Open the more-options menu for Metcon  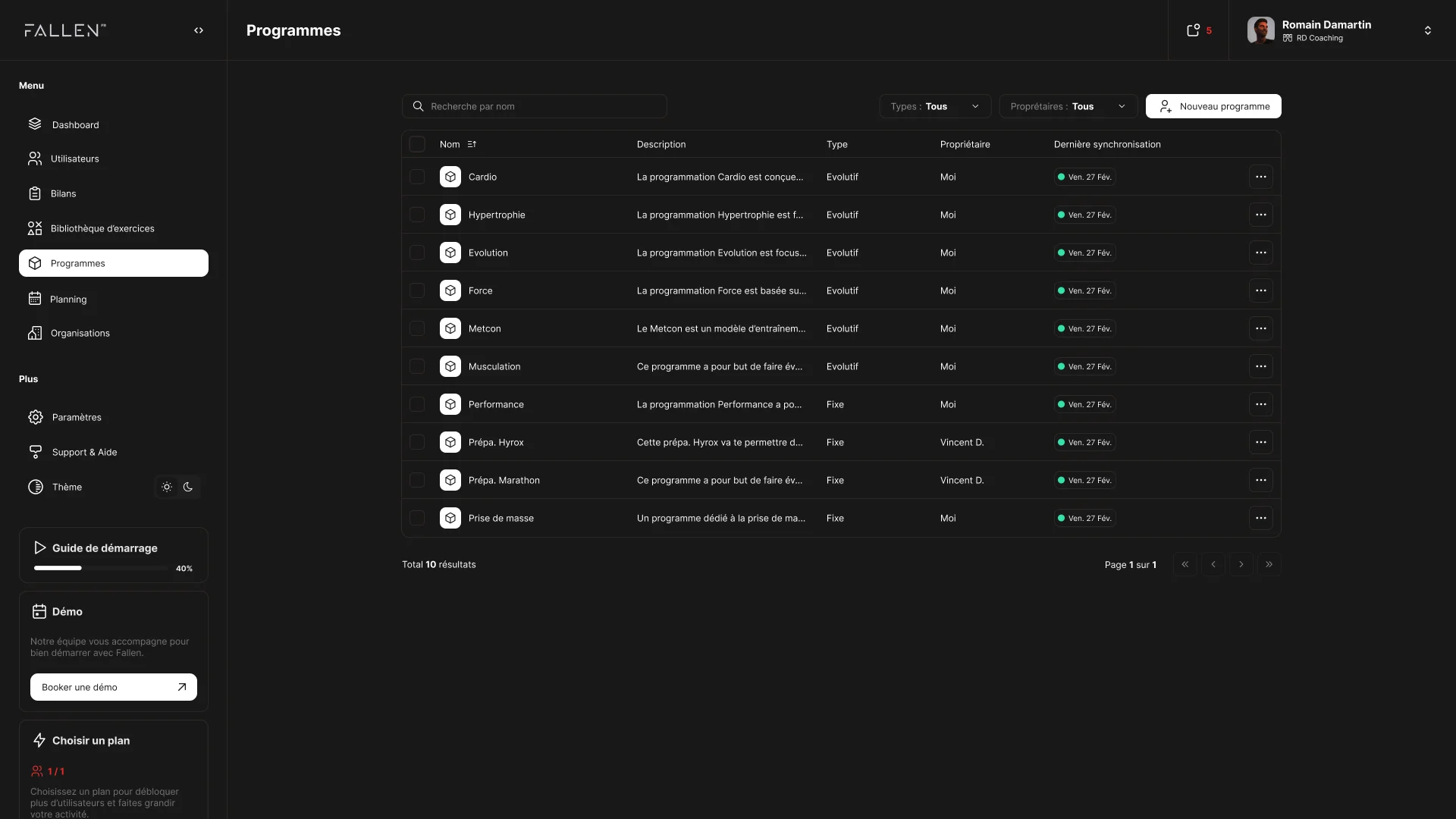click(x=1260, y=328)
